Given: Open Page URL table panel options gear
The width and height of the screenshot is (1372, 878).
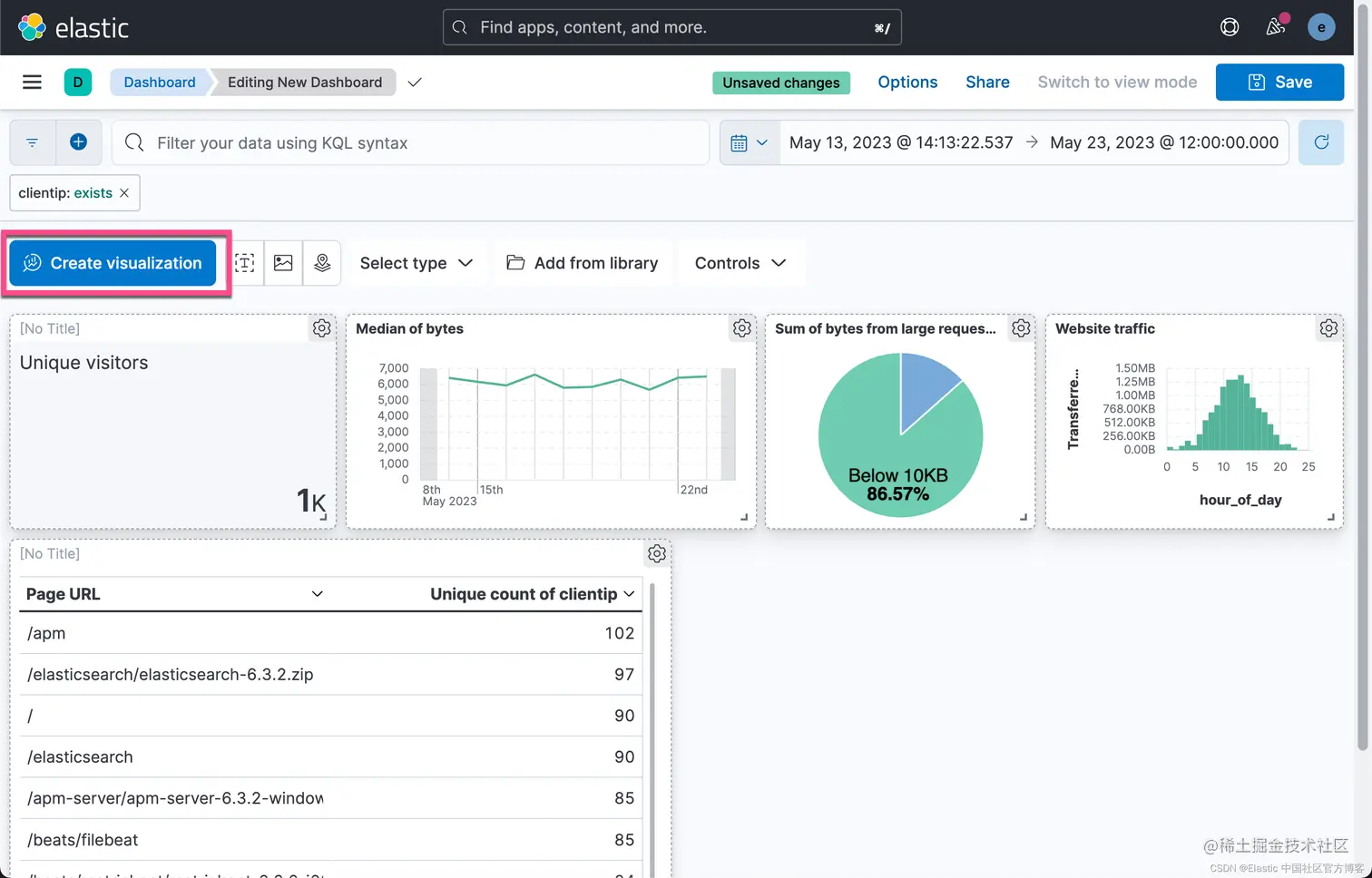Looking at the screenshot, I should (657, 553).
